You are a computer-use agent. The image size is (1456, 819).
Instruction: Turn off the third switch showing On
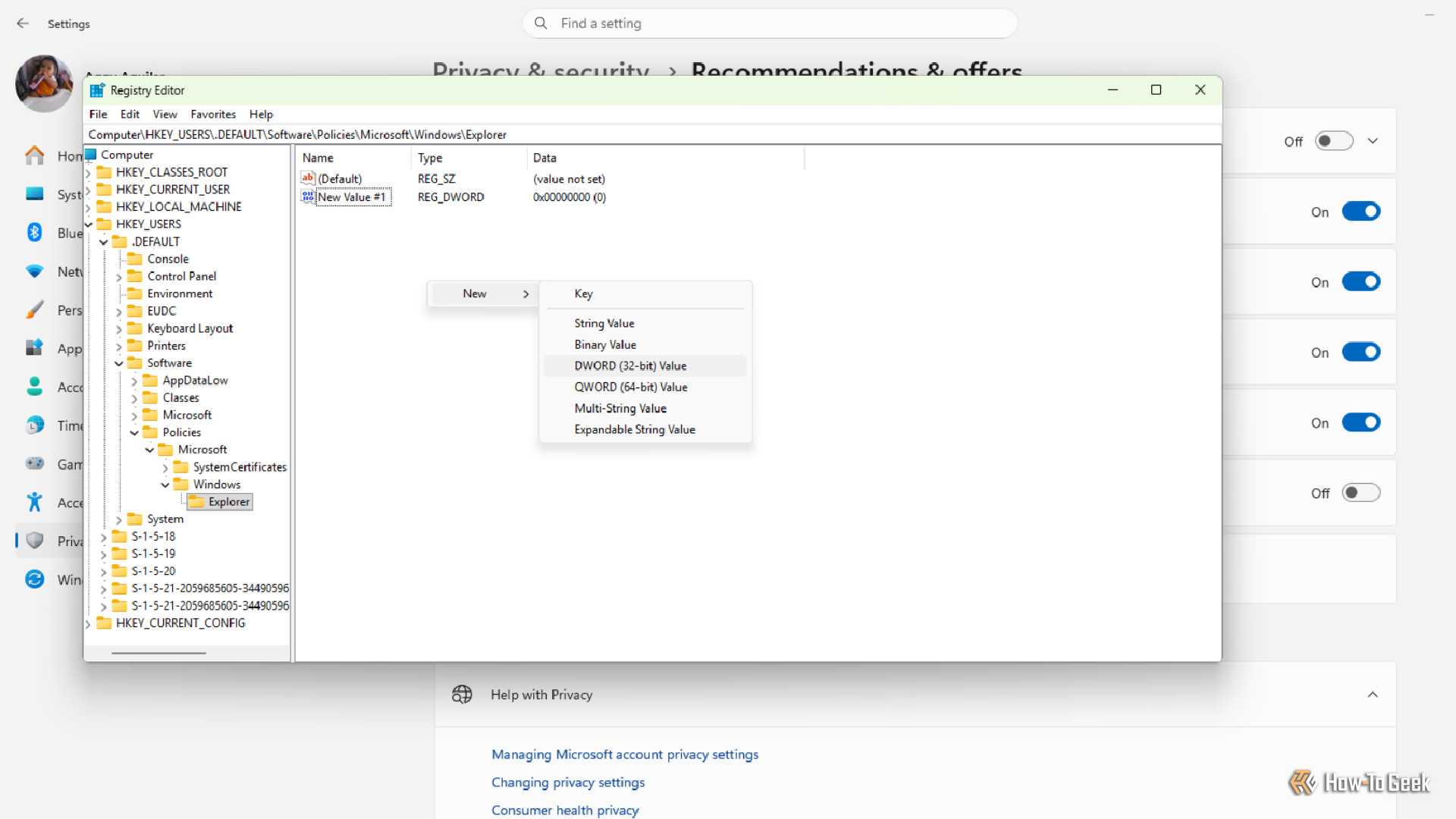(1361, 282)
